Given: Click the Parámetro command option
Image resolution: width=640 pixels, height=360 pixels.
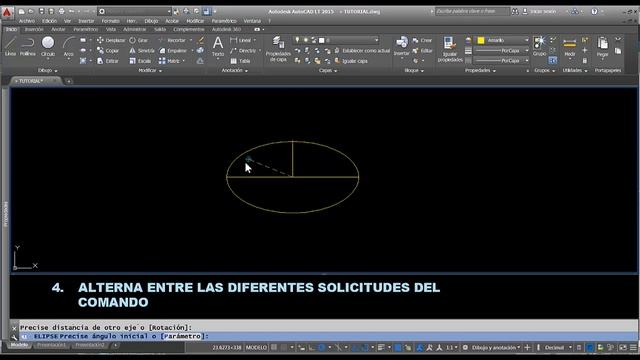Looking at the screenshot, I should point(183,336).
